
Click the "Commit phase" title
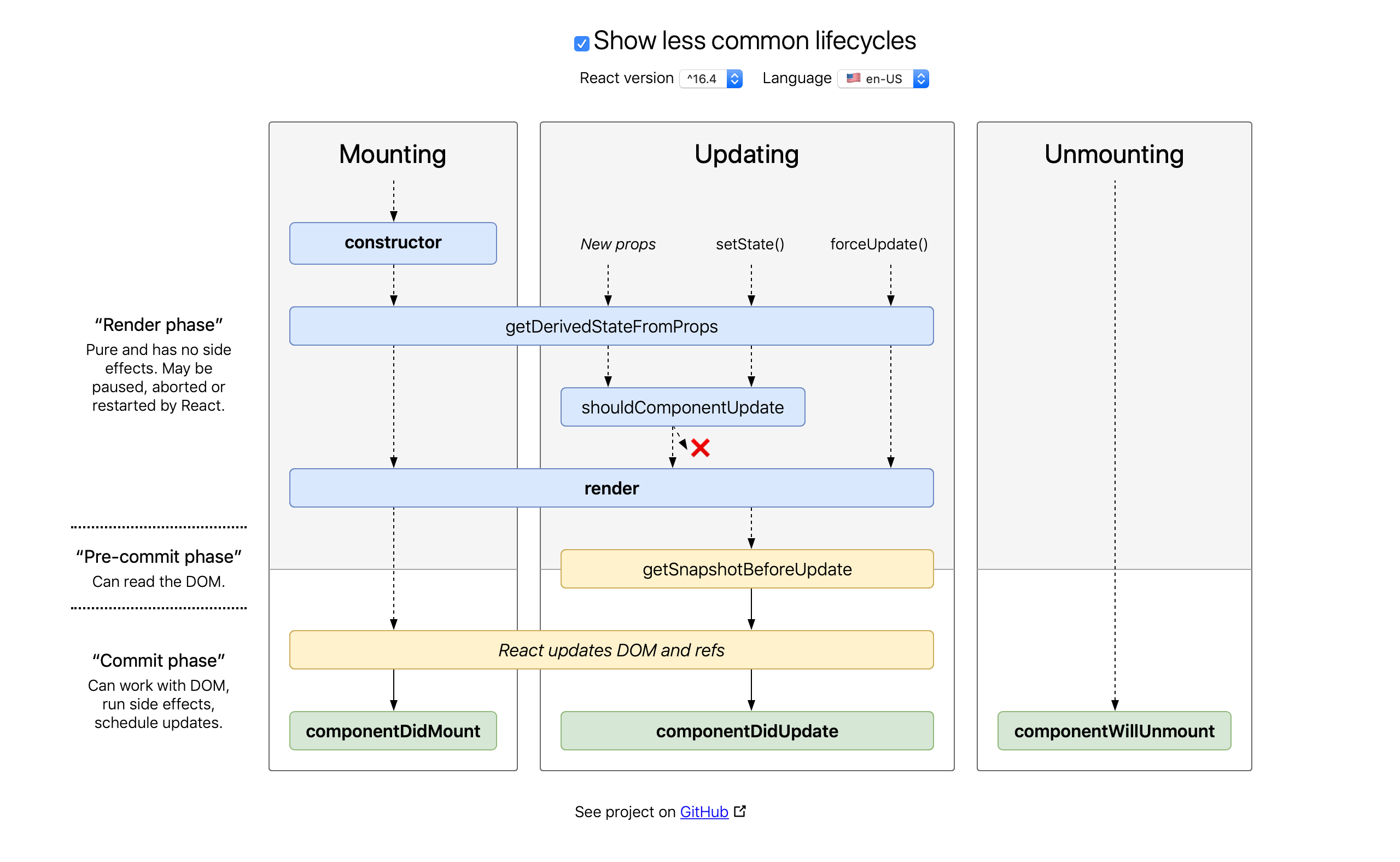pyautogui.click(x=159, y=660)
